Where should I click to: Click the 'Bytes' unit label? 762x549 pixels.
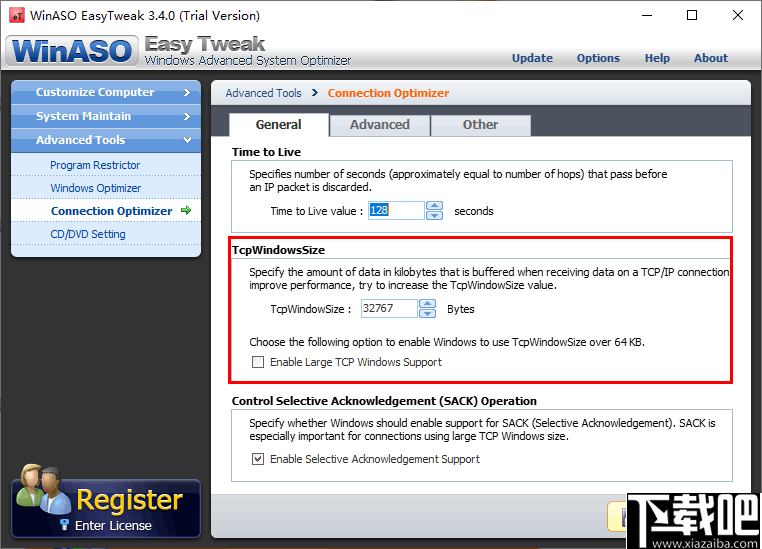pyautogui.click(x=461, y=309)
